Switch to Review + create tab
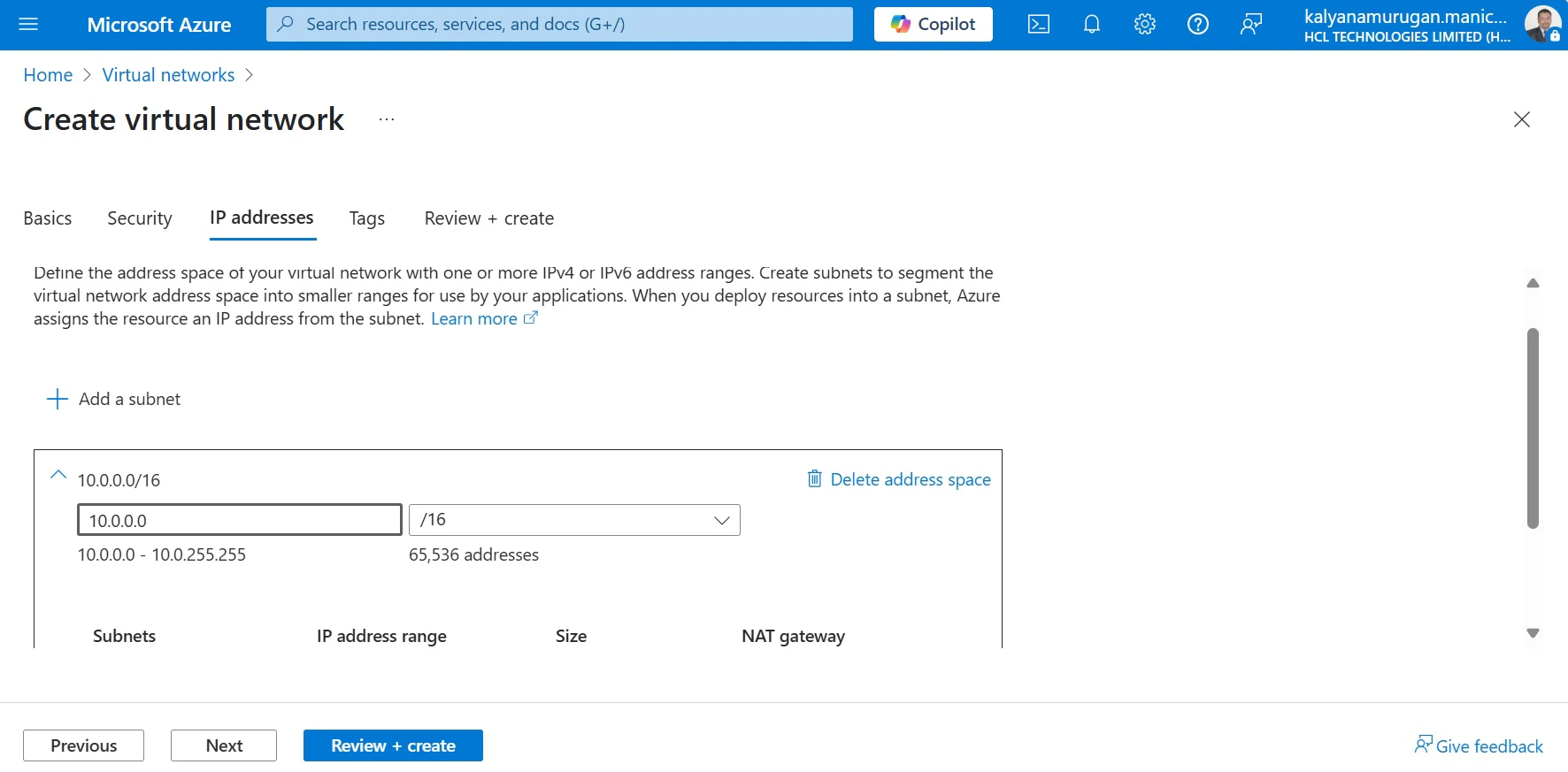The height and width of the screenshot is (772, 1568). (x=489, y=218)
